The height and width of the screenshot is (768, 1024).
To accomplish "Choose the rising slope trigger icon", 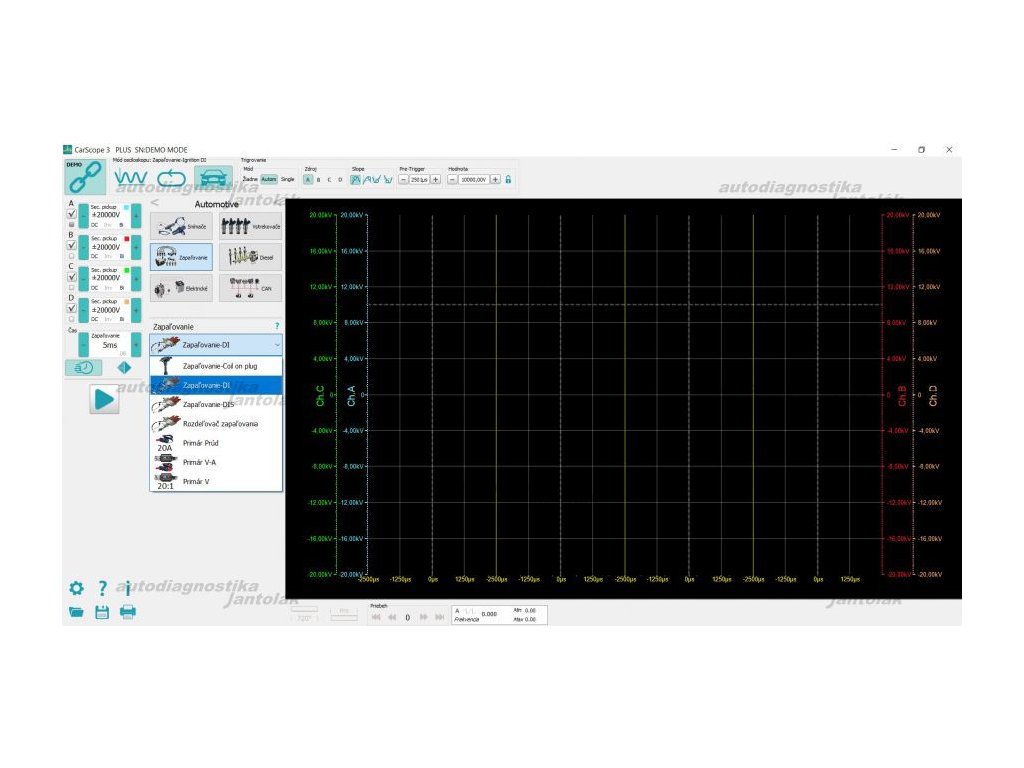I will coord(355,180).
